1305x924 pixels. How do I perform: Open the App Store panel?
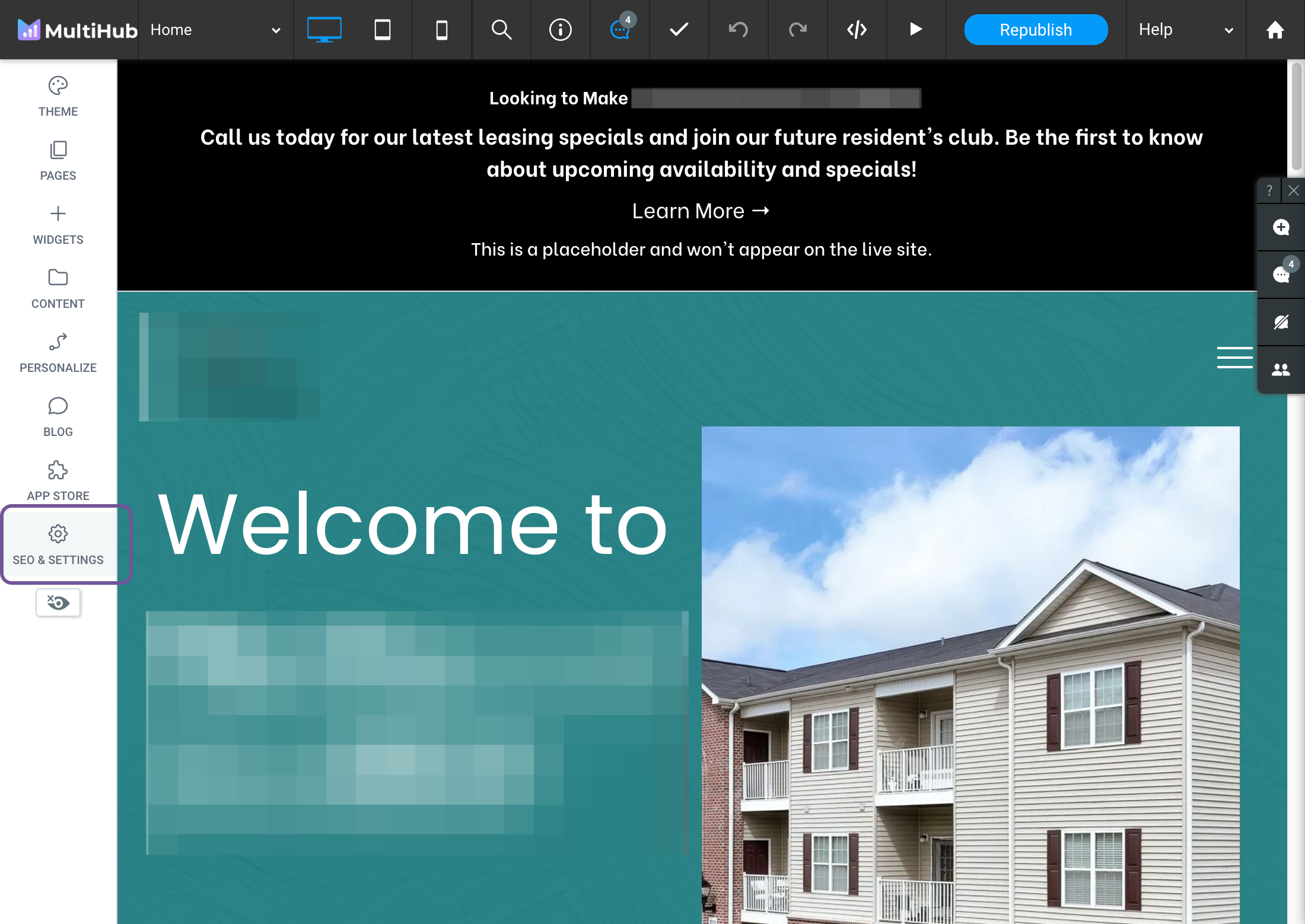[x=58, y=481]
